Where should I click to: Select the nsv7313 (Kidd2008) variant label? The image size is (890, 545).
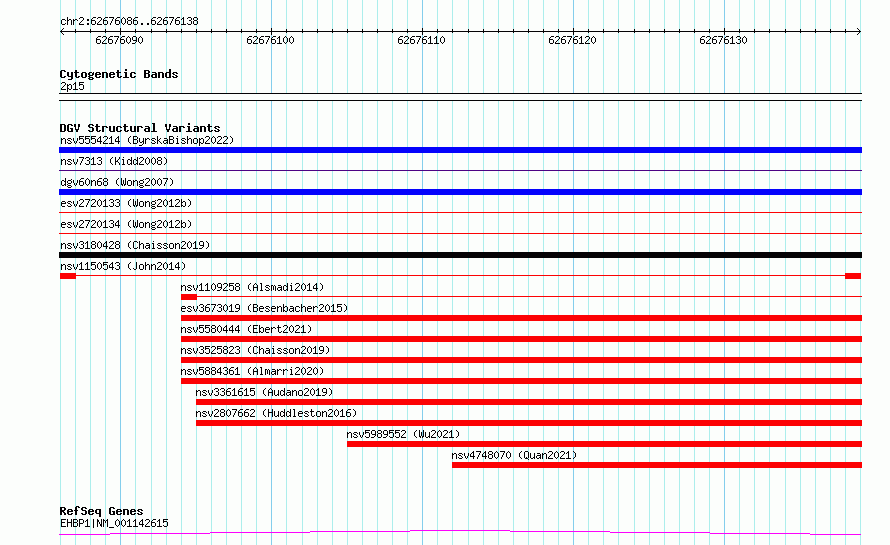click(x=114, y=161)
